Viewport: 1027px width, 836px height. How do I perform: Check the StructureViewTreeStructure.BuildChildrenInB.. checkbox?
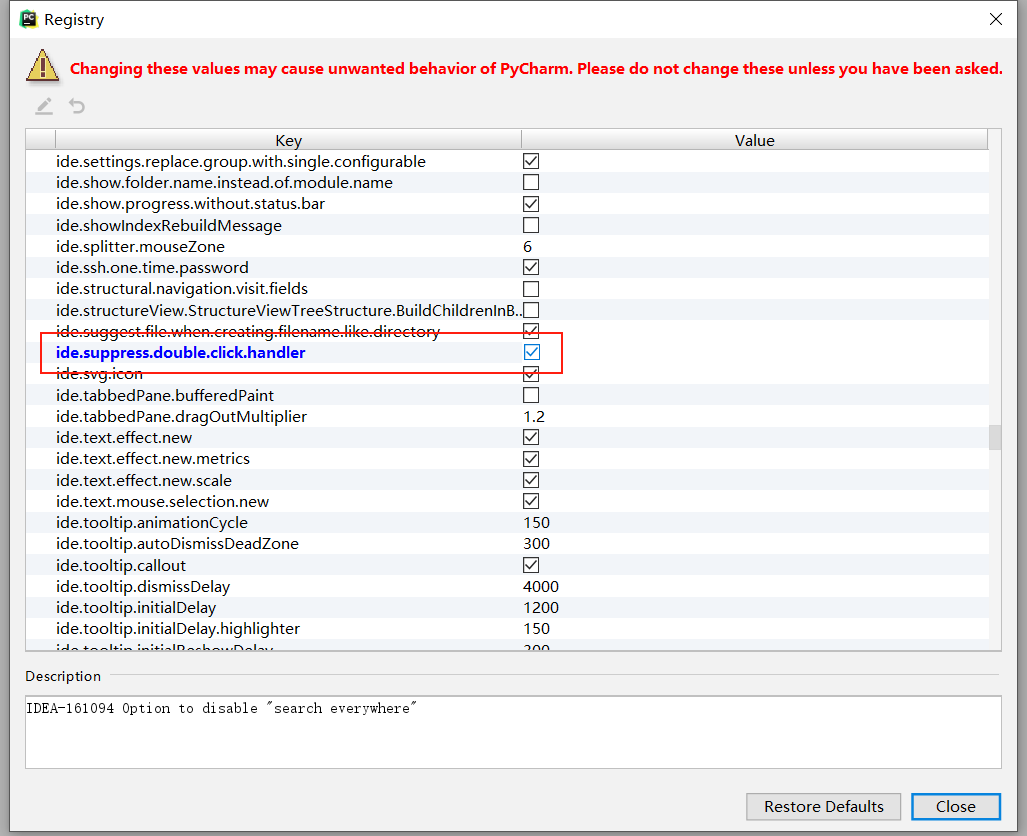[531, 310]
